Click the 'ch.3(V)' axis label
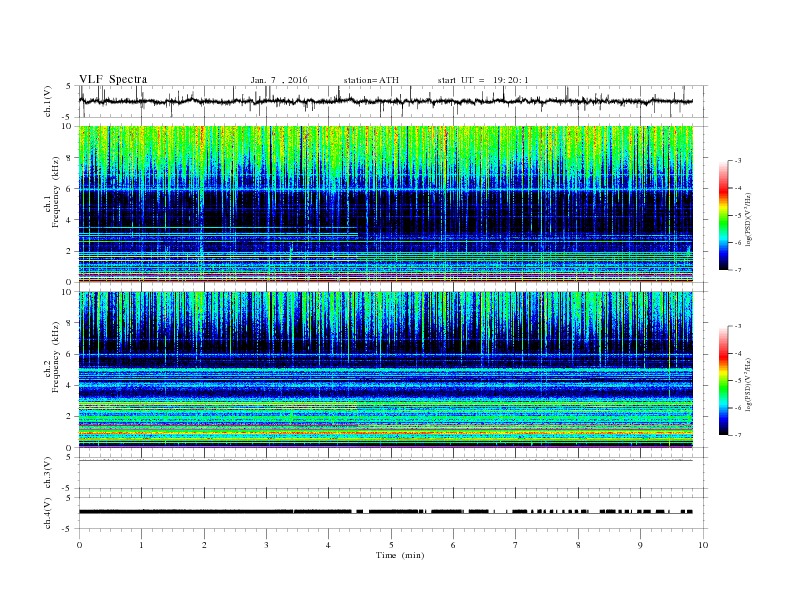Image resolution: width=792 pixels, height=612 pixels. coord(47,473)
